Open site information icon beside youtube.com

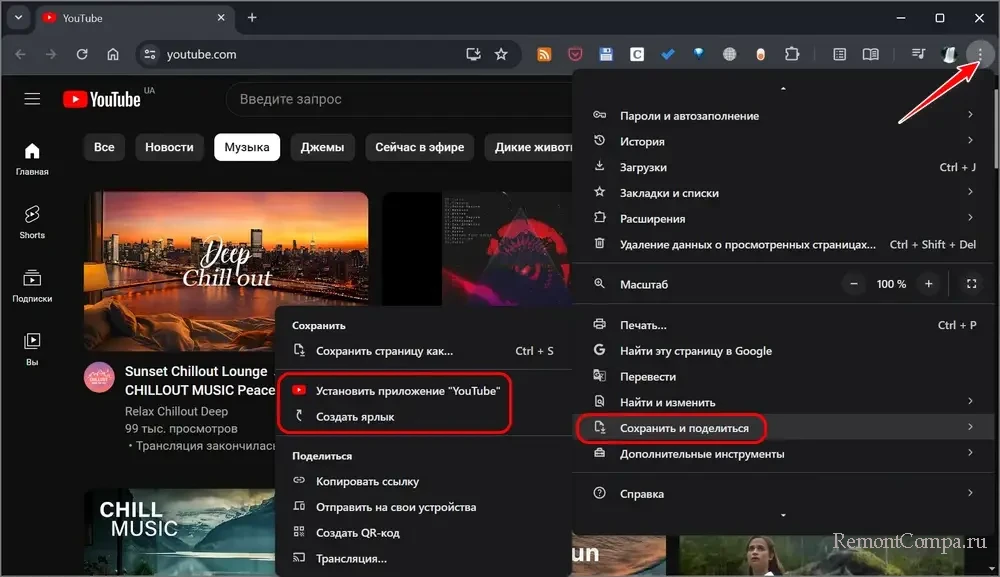coord(150,54)
